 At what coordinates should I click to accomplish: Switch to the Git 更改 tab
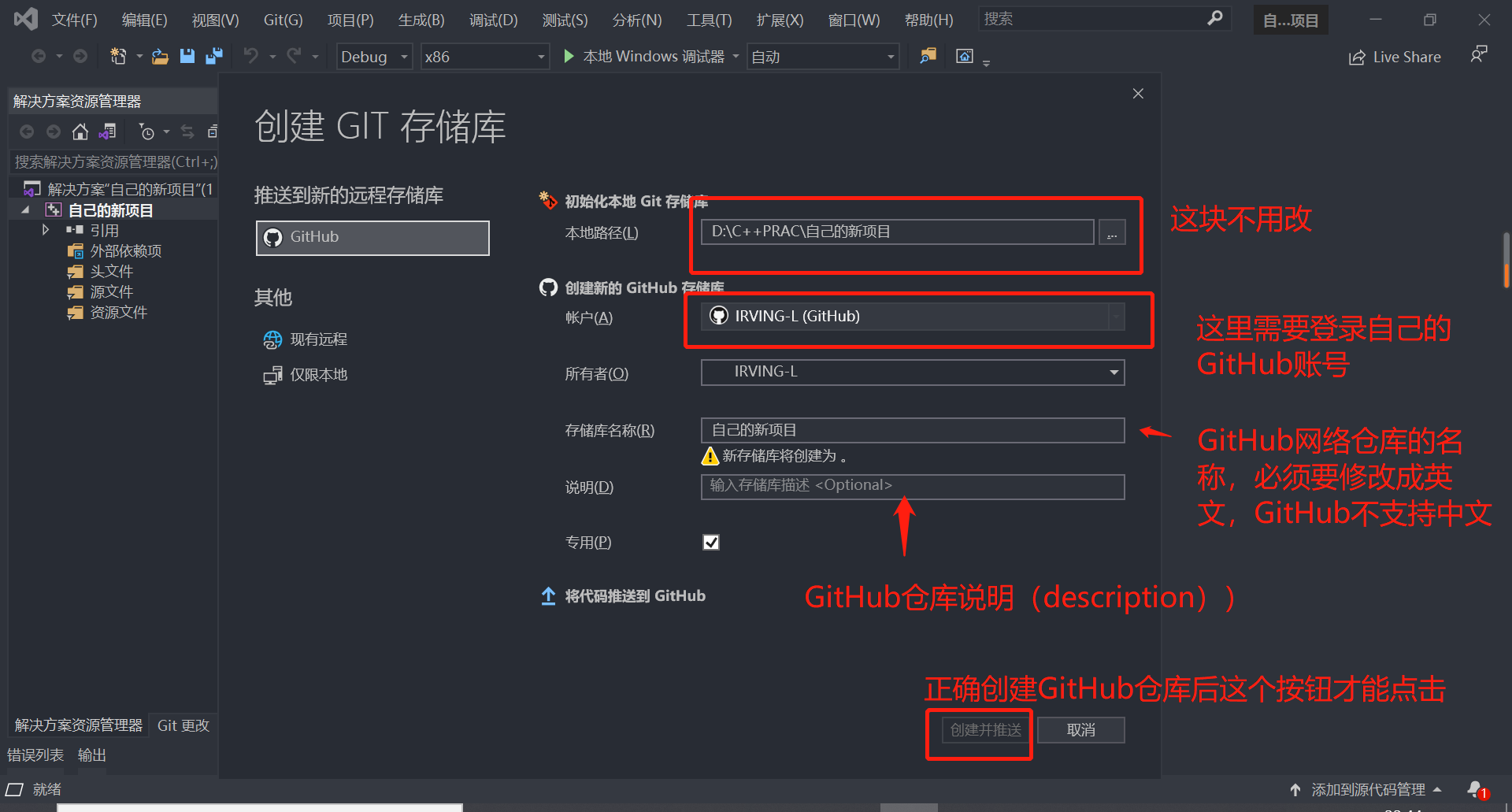[183, 725]
